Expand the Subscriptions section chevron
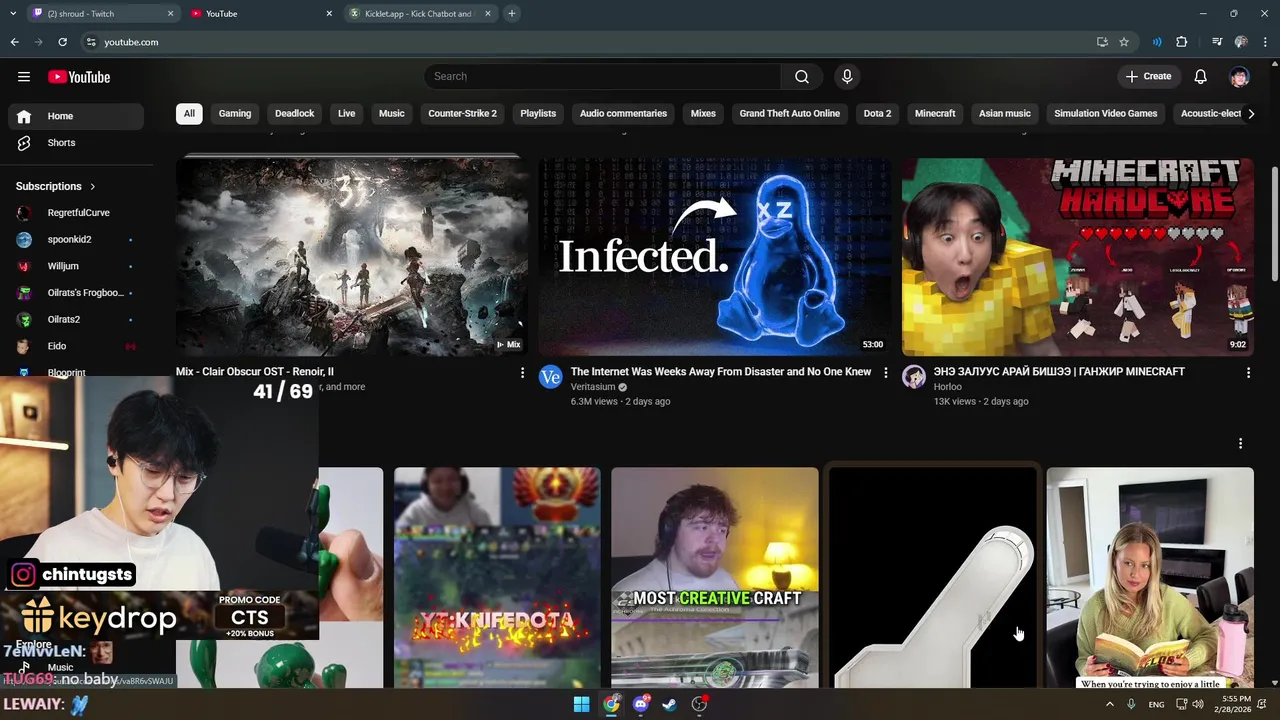Screen dimensions: 1280x720 (92, 187)
